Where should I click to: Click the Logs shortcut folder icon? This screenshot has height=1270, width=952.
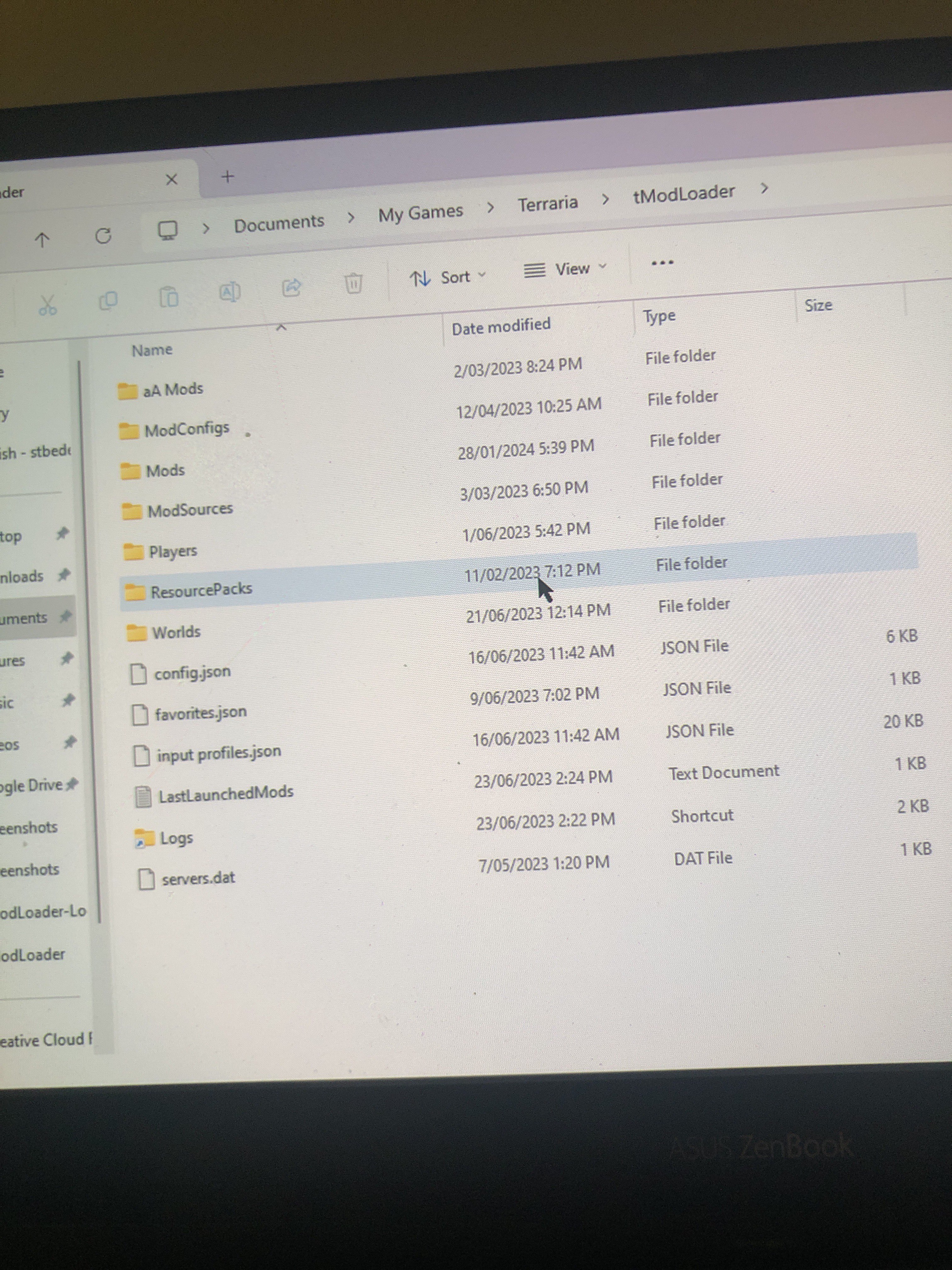pyautogui.click(x=144, y=839)
